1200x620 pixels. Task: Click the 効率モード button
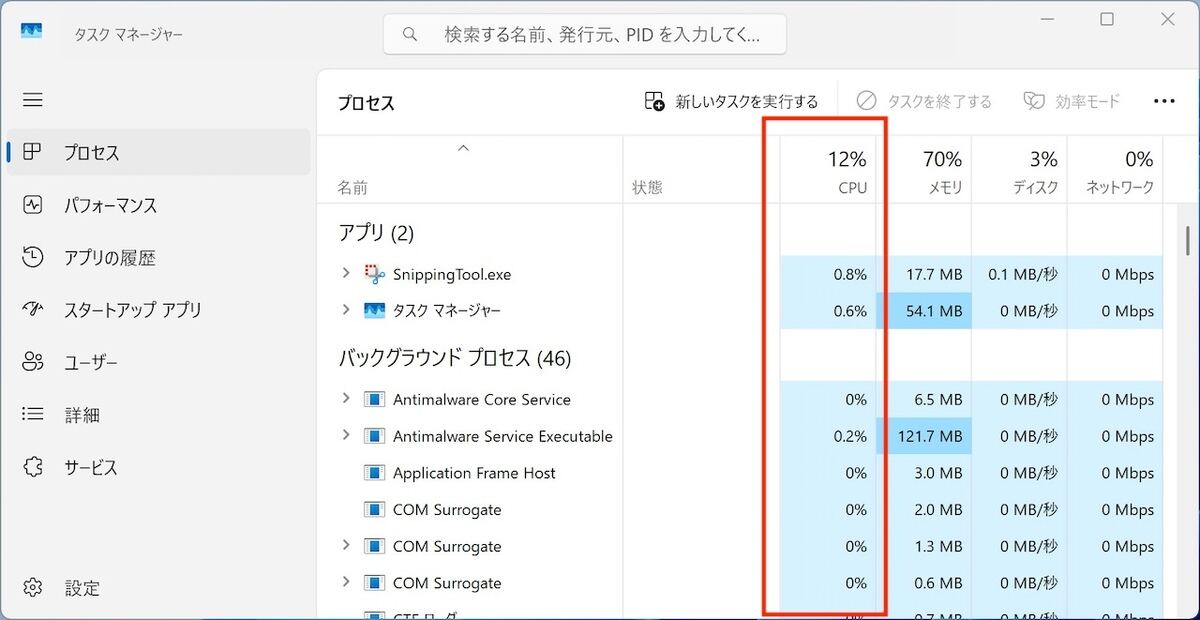click(x=1072, y=101)
